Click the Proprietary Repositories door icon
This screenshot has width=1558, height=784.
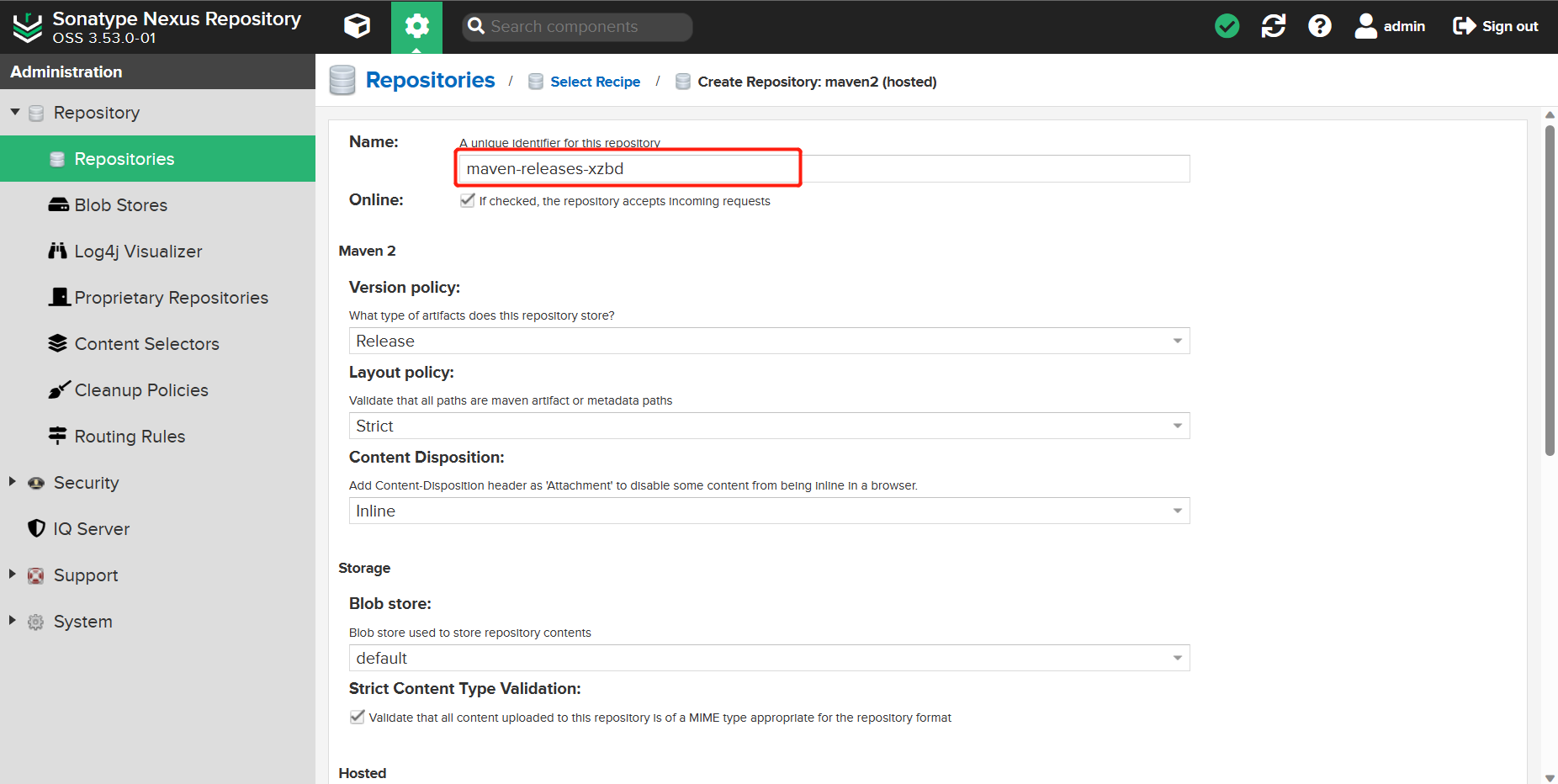click(x=59, y=297)
